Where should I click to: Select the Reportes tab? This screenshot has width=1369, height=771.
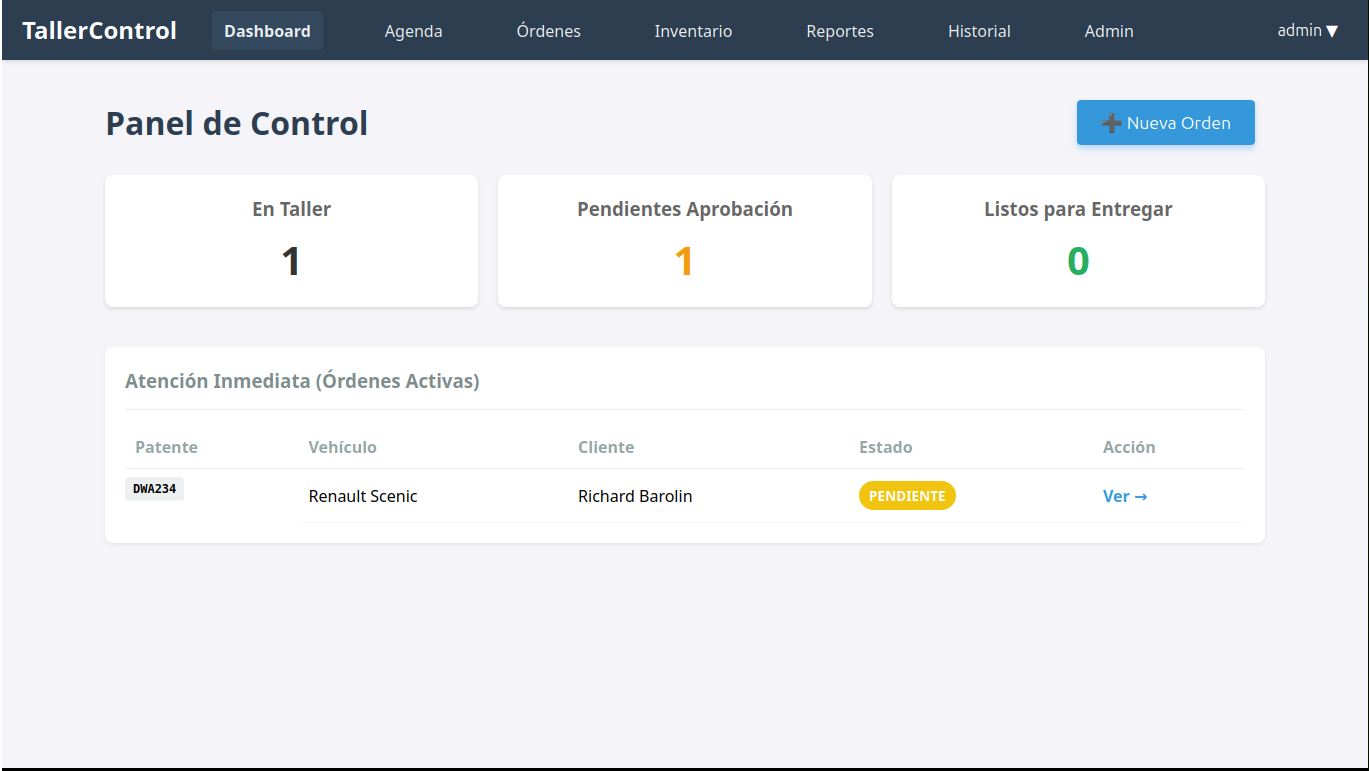(x=839, y=31)
